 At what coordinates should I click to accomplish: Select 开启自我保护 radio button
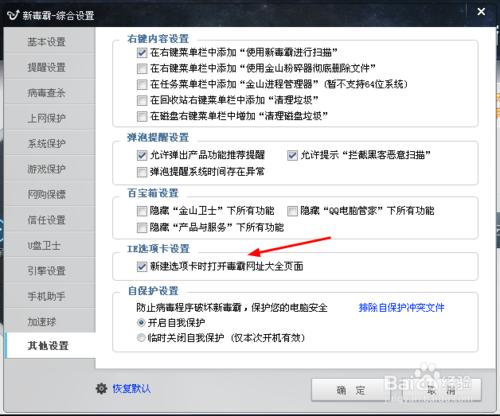(x=141, y=323)
